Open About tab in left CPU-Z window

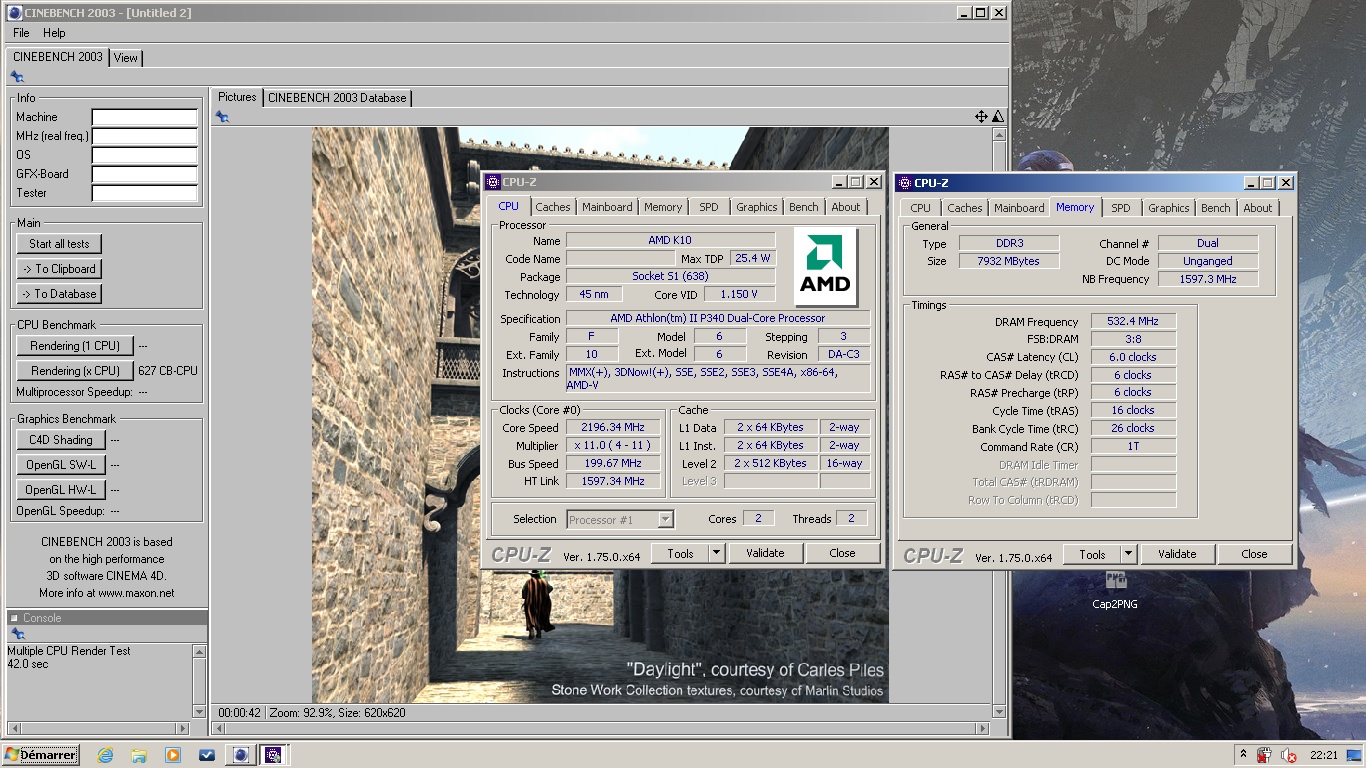(846, 207)
